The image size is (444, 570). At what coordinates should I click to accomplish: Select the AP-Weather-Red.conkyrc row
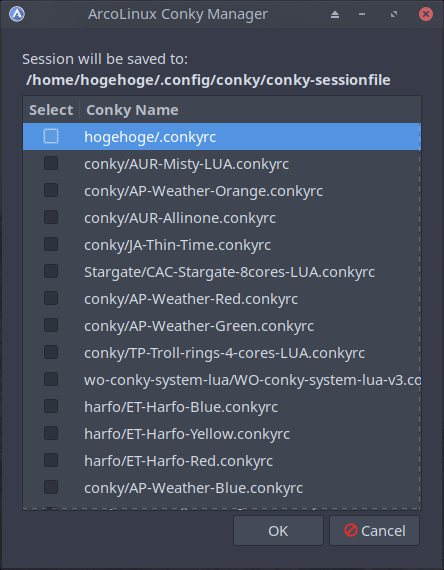222,299
